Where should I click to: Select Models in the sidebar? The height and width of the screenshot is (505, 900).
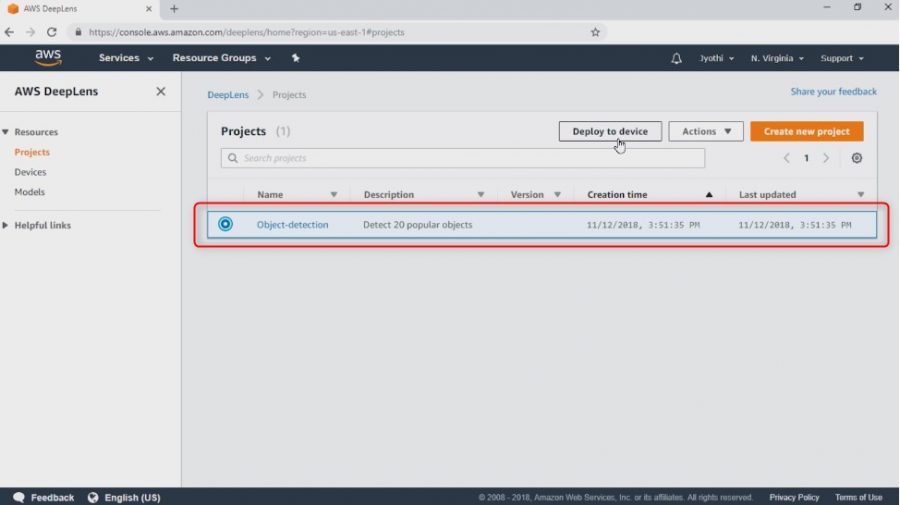click(29, 192)
